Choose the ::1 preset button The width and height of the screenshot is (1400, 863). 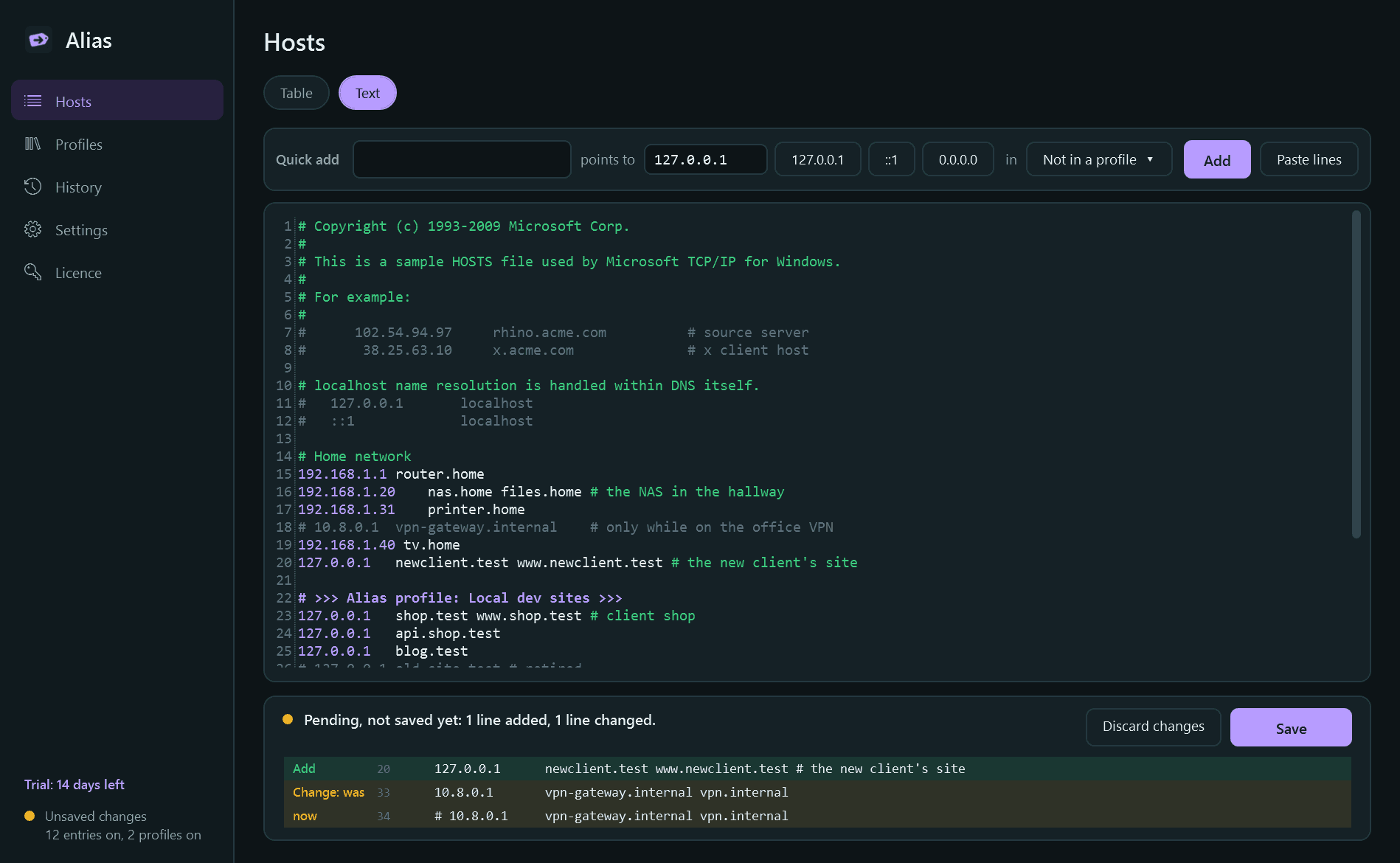click(x=891, y=159)
